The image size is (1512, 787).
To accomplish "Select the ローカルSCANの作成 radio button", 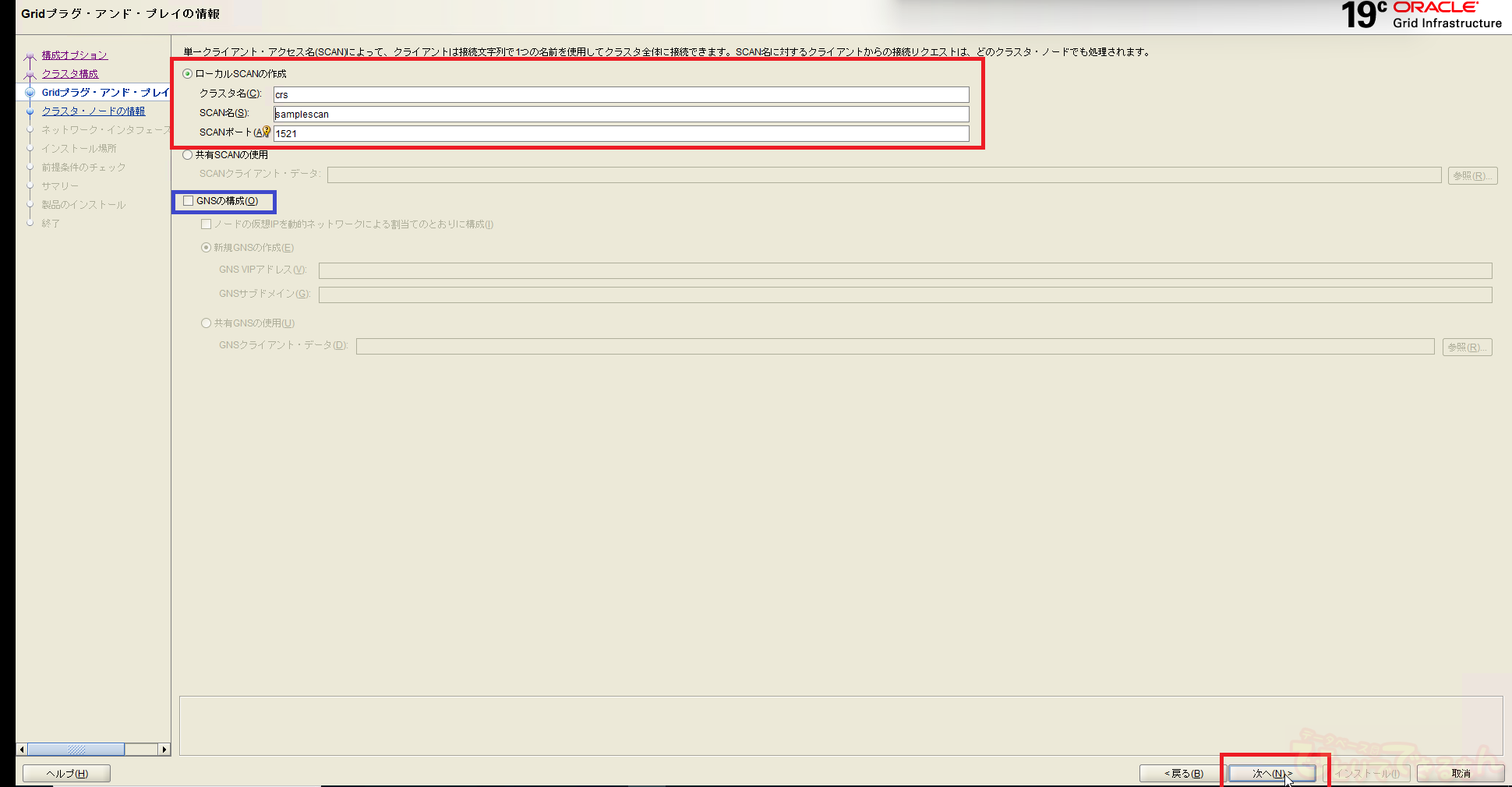I will pos(188,74).
